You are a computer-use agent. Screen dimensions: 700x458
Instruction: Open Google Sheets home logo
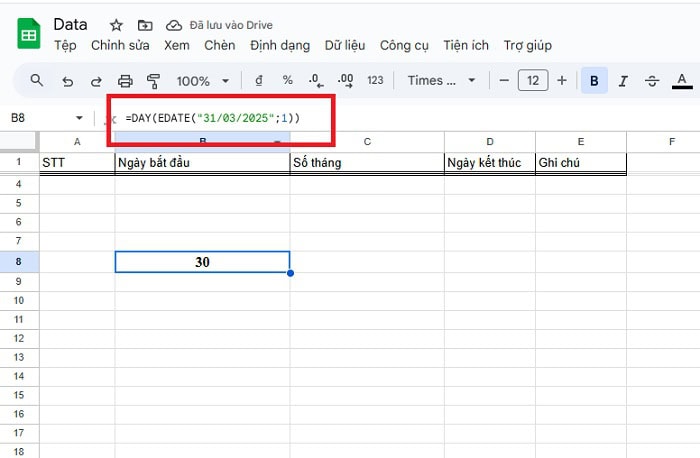coord(28,35)
